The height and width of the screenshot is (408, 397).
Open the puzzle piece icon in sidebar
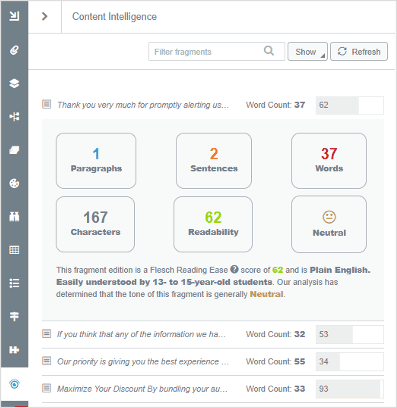click(x=14, y=350)
